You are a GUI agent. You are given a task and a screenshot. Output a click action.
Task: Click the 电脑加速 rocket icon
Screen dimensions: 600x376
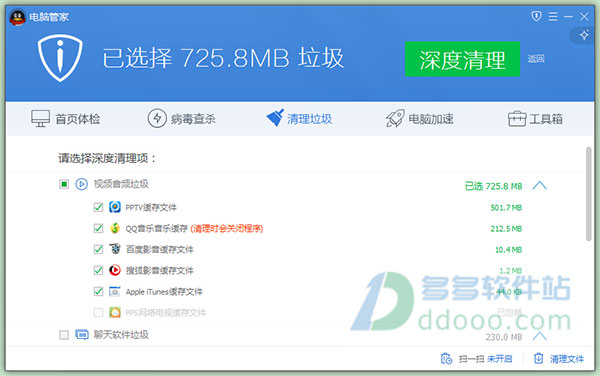(x=395, y=118)
